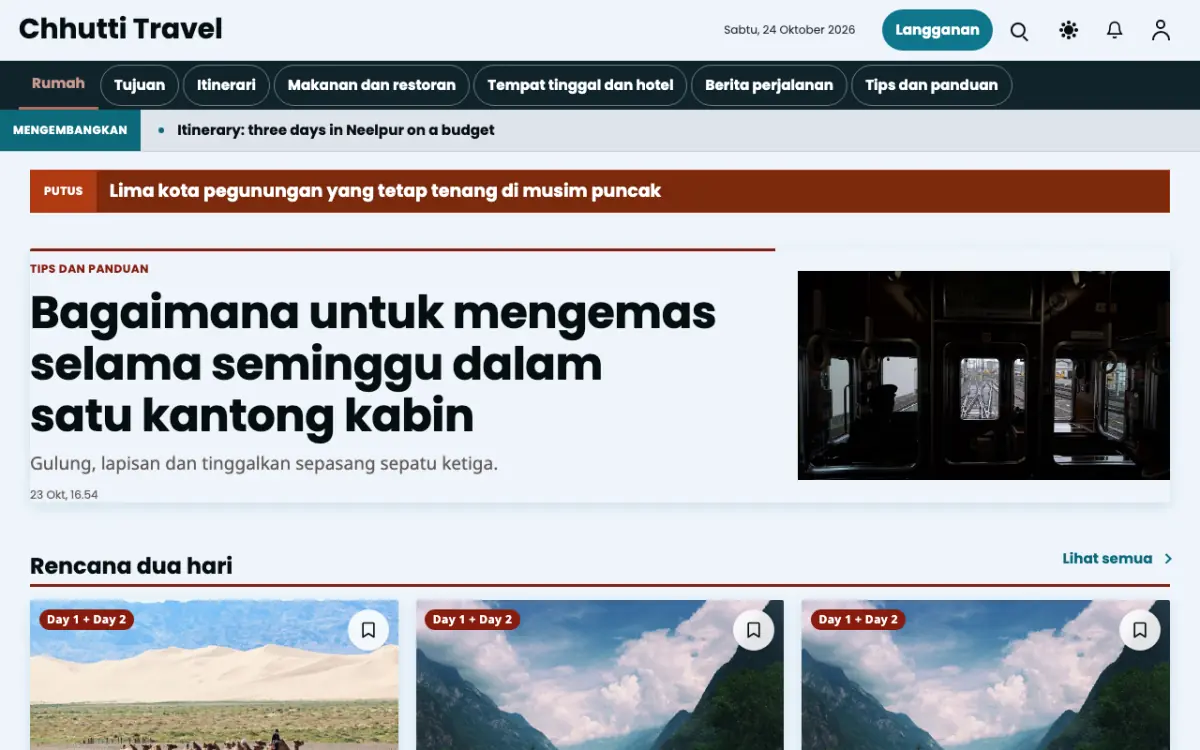Image resolution: width=1200 pixels, height=750 pixels.
Task: Open article Bagaimana untuk mengemas selama seminggu
Action: pyautogui.click(x=373, y=364)
